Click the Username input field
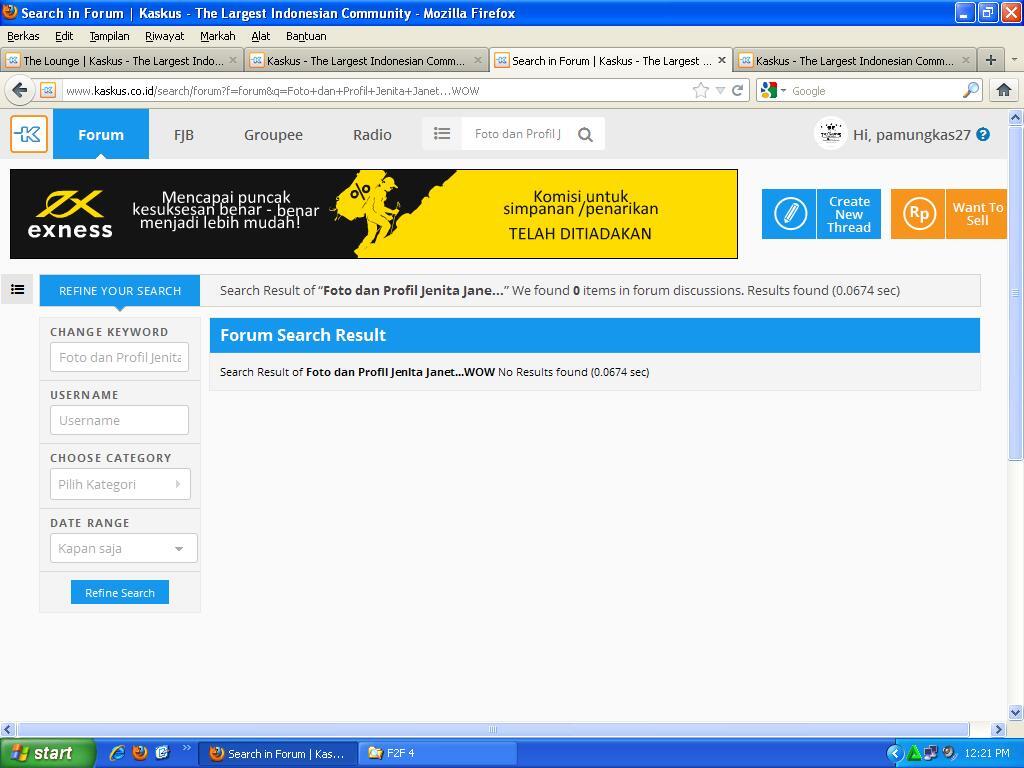The width and height of the screenshot is (1024, 768). pos(120,420)
